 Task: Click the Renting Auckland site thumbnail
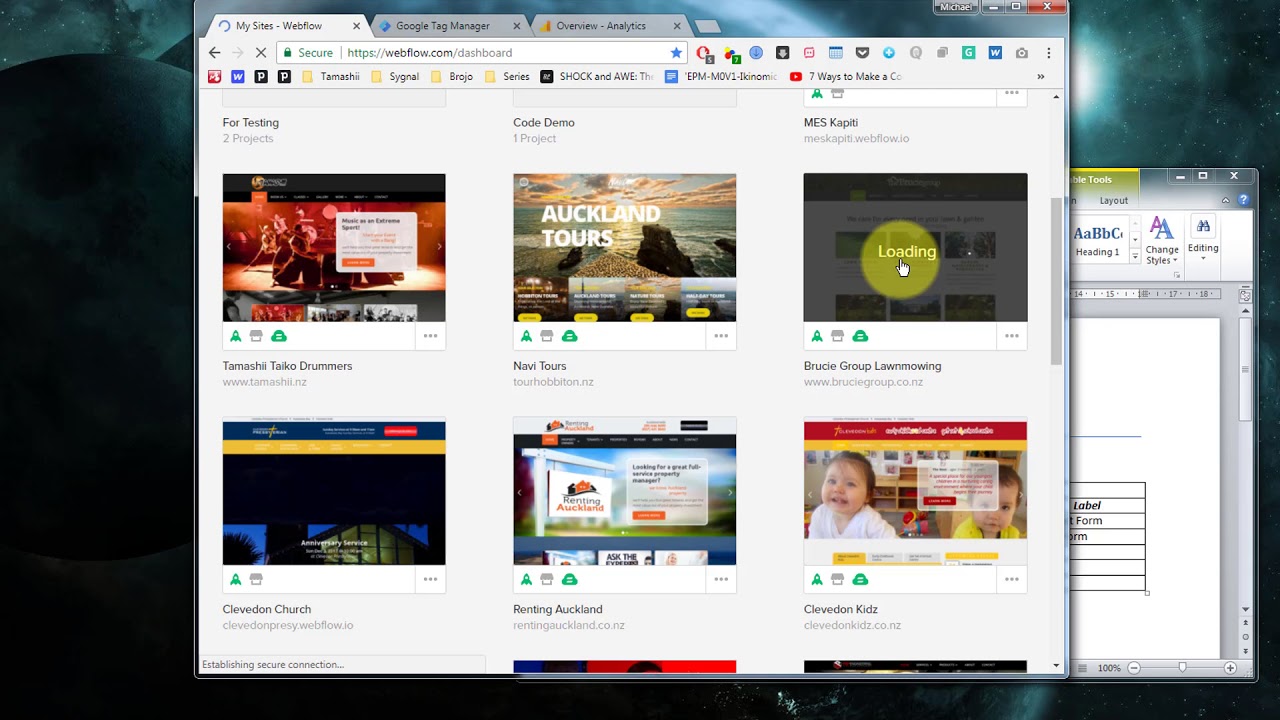[x=625, y=491]
